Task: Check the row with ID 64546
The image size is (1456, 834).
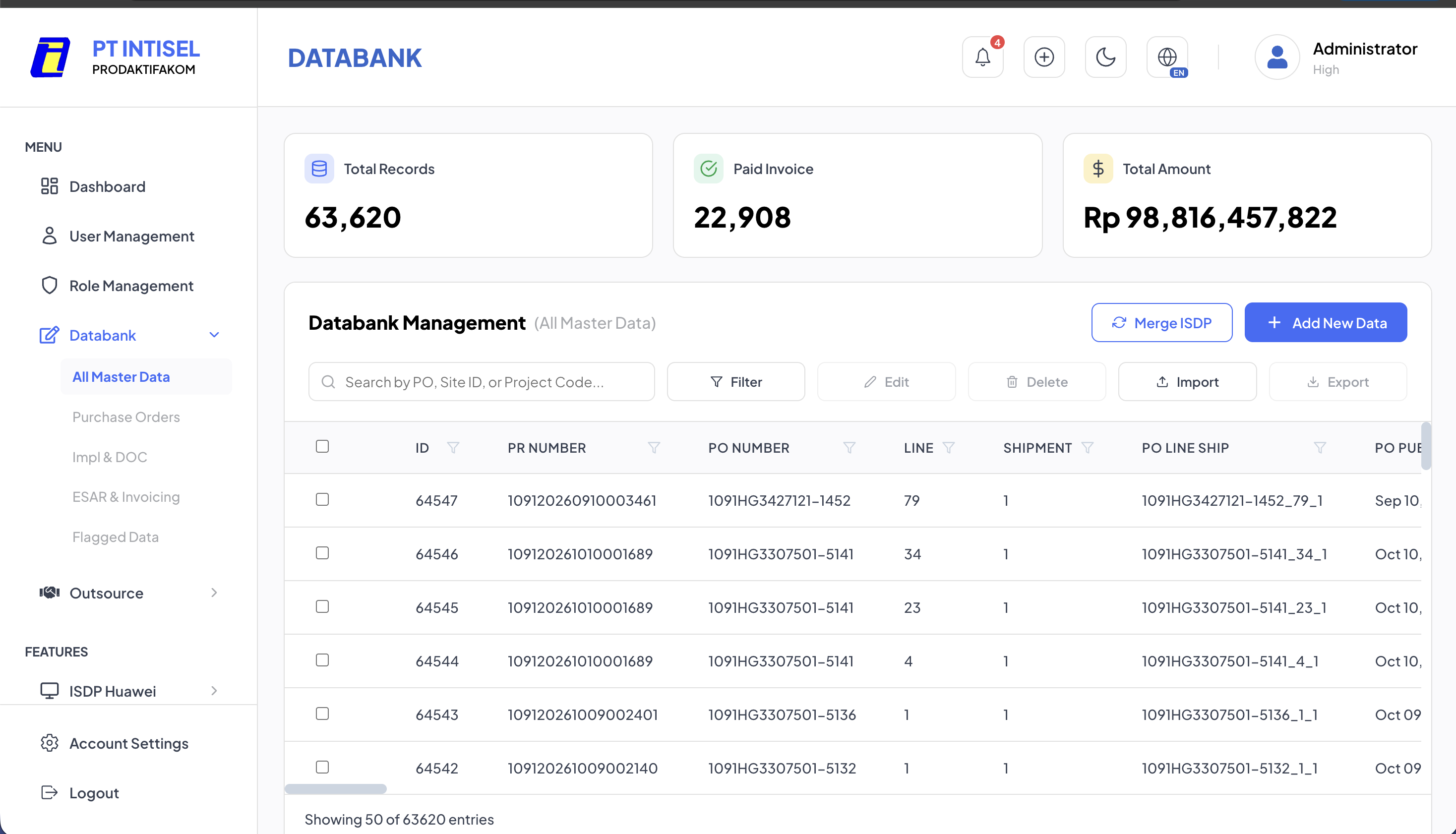Action: (x=322, y=553)
